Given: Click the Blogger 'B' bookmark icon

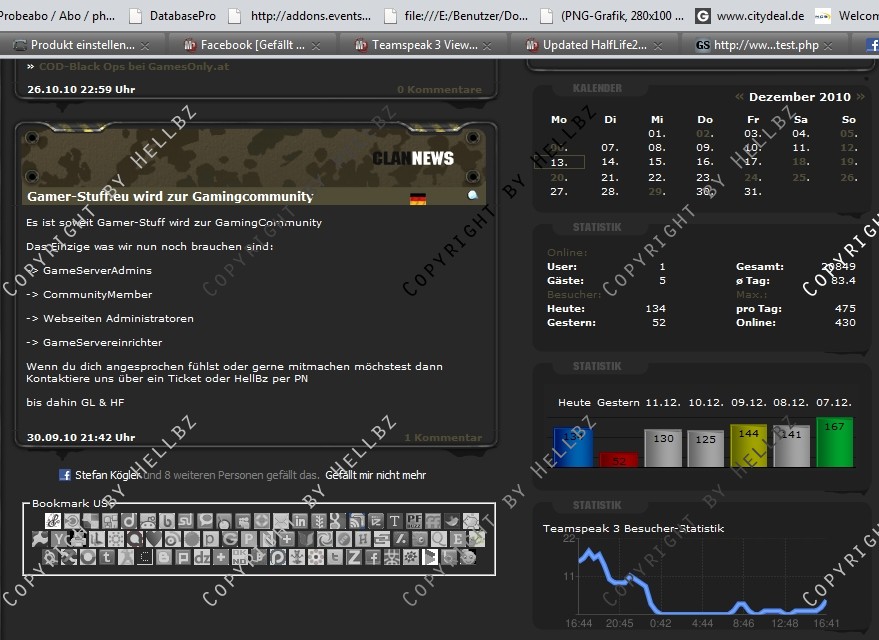Looking at the screenshot, I should point(164,558).
